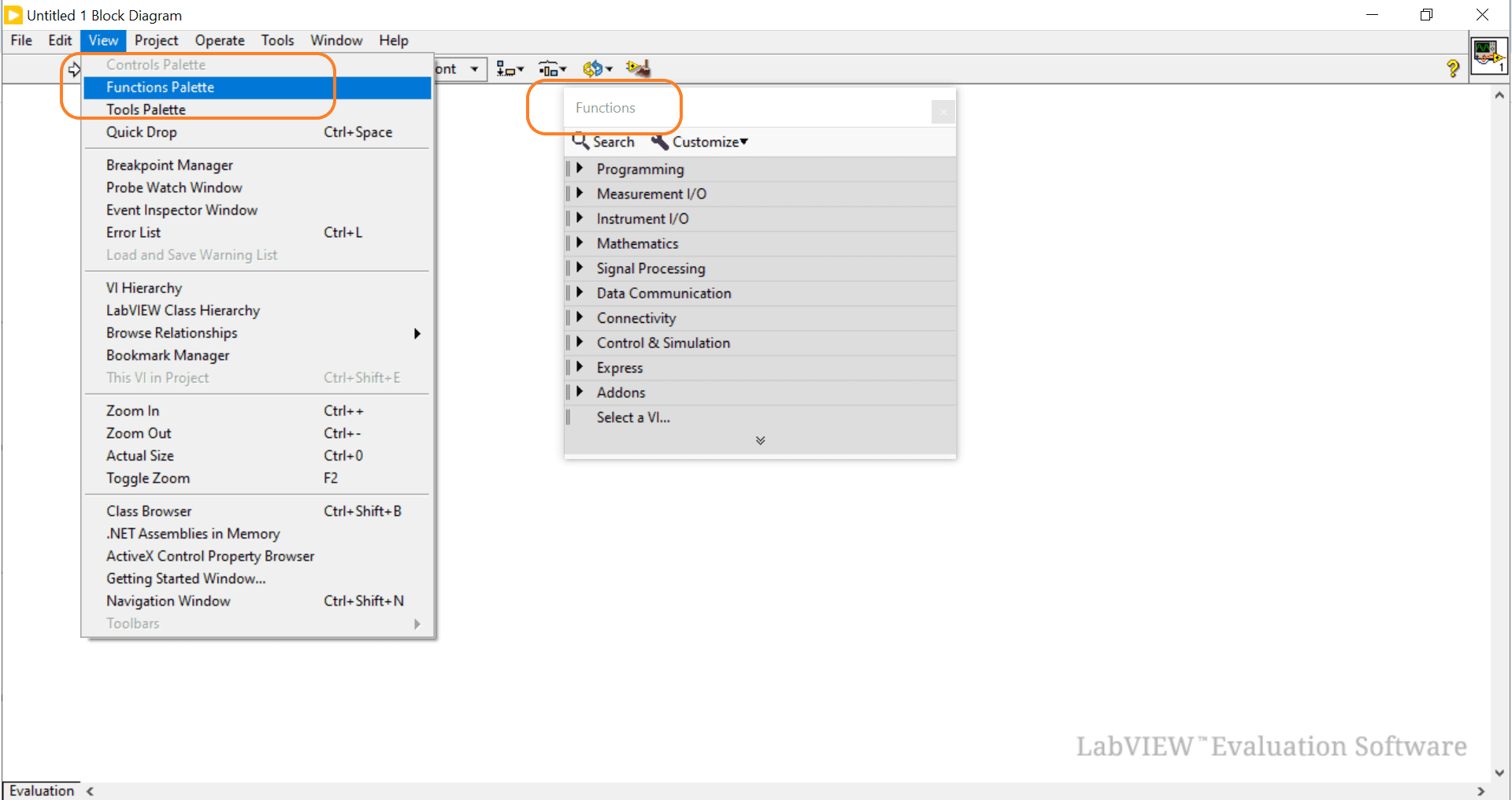
Task: Choose Quick Drop from View menu
Action: [142, 132]
